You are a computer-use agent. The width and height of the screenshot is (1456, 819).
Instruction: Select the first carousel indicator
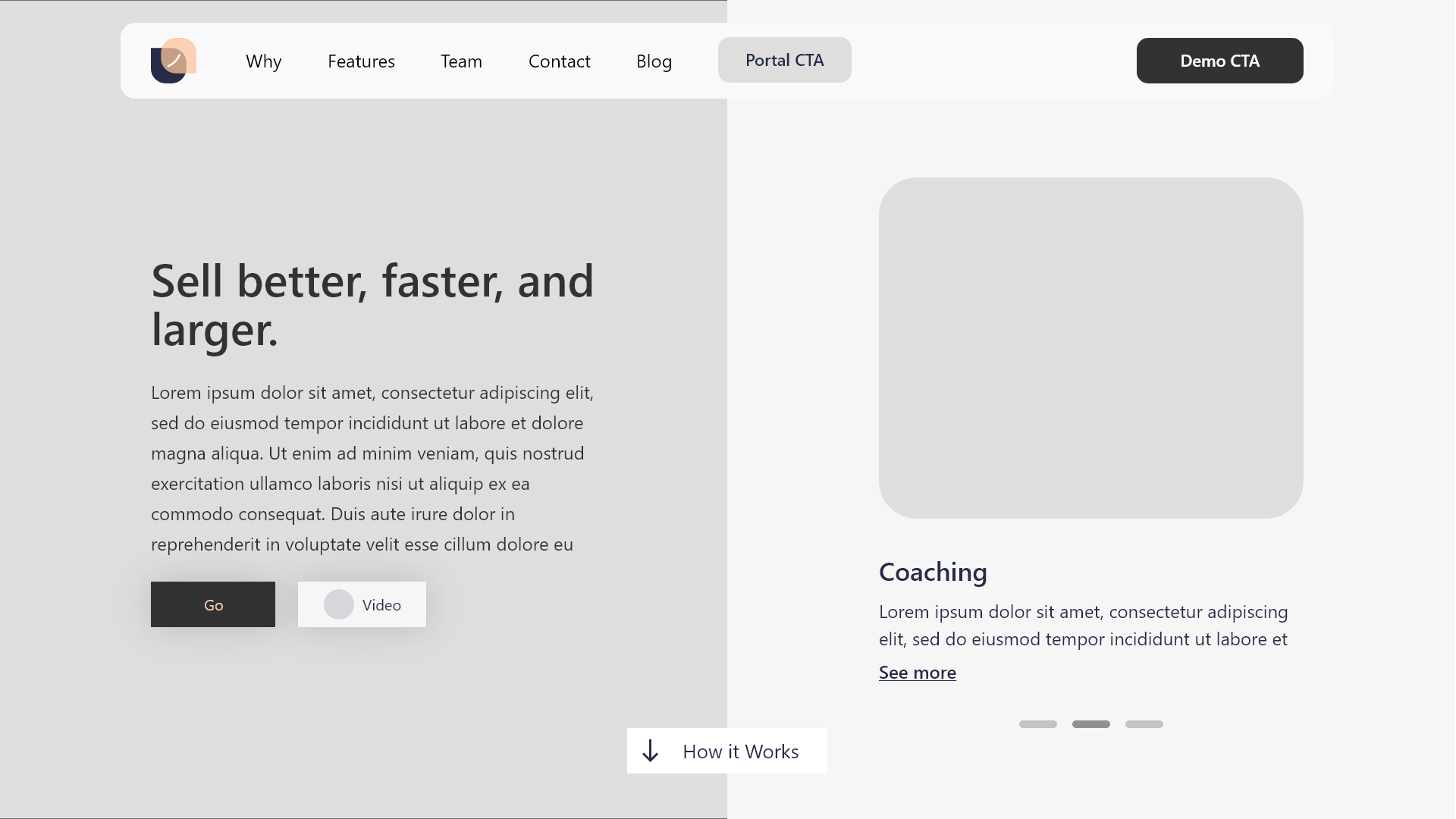[x=1037, y=724]
